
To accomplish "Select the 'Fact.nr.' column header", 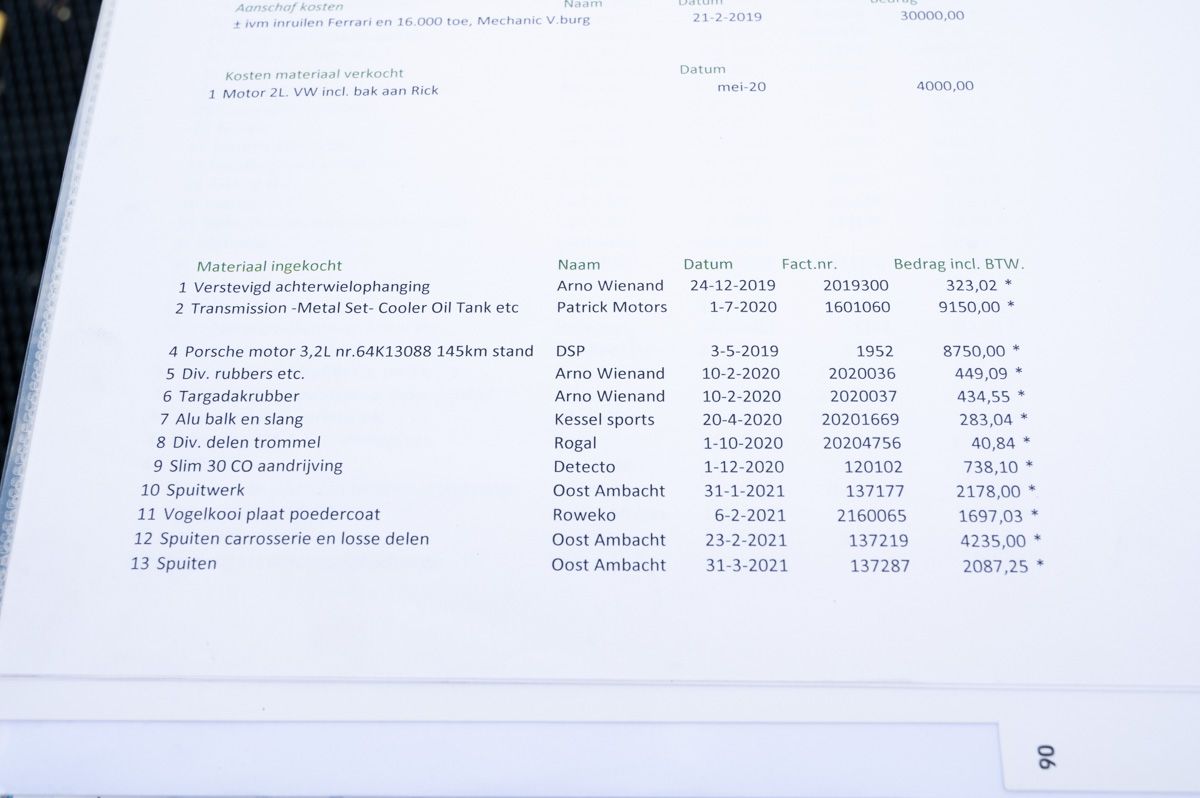I will [809, 264].
